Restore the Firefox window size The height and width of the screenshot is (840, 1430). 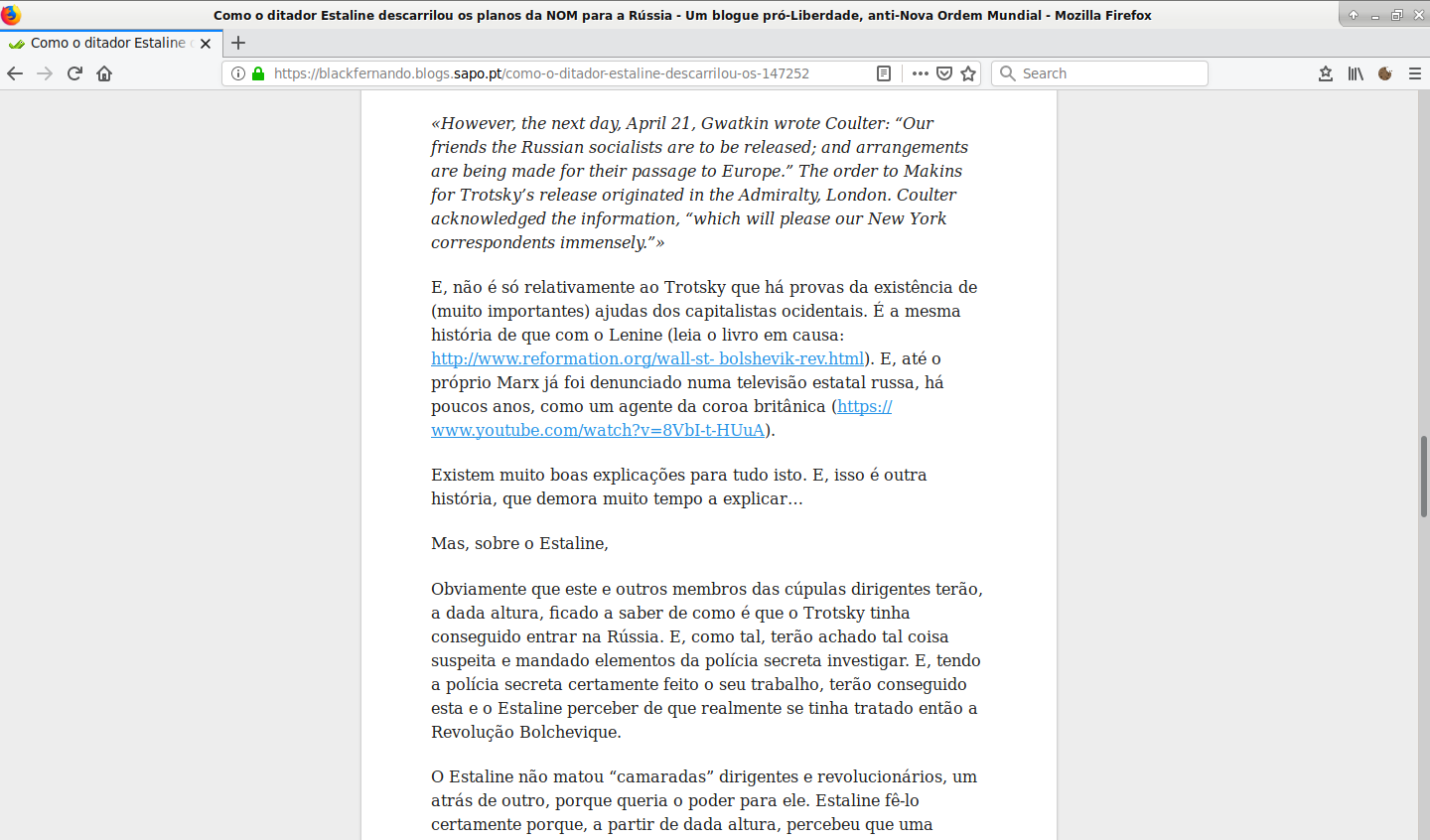[x=1396, y=15]
